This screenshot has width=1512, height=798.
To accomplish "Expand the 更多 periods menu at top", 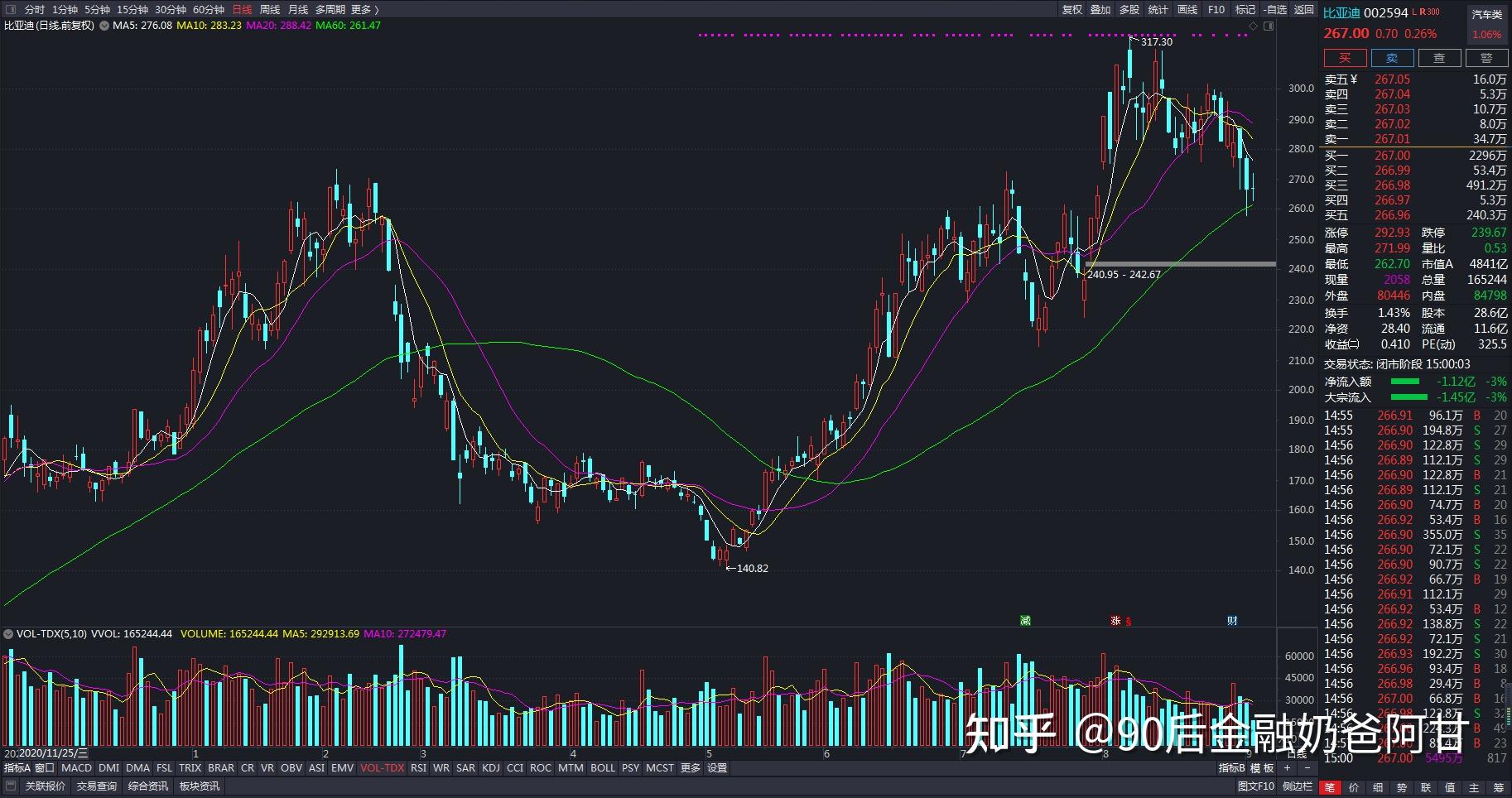I will [x=364, y=9].
